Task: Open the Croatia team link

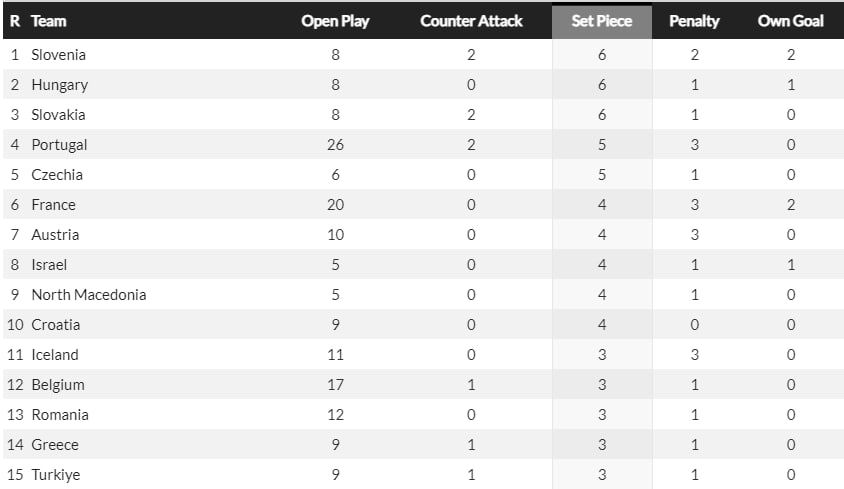Action: 55,325
